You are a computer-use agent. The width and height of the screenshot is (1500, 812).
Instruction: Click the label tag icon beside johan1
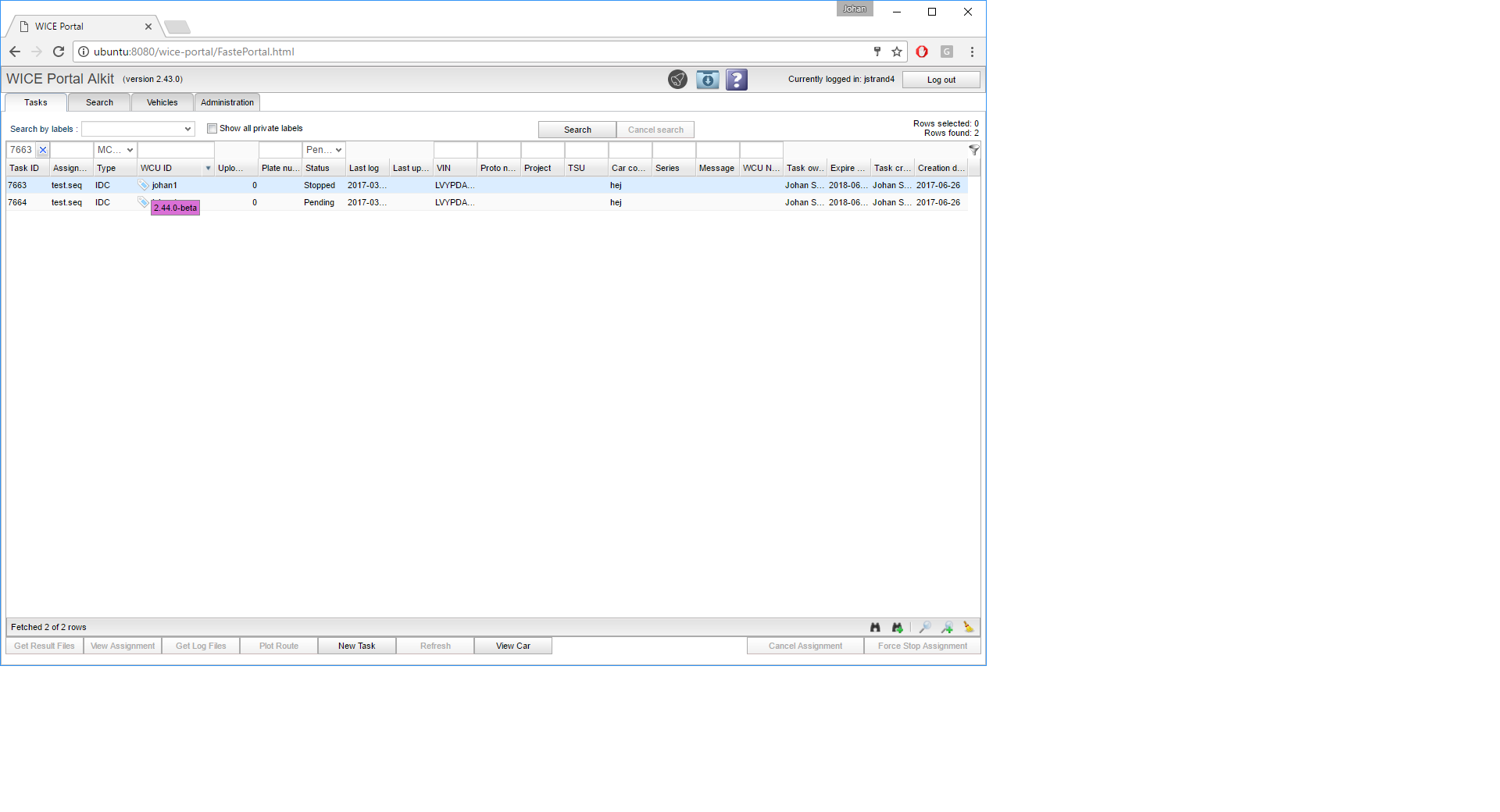pyautogui.click(x=144, y=185)
